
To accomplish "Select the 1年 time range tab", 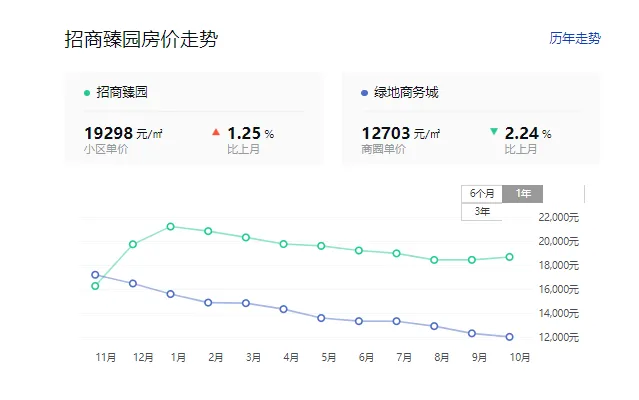I will coord(522,193).
